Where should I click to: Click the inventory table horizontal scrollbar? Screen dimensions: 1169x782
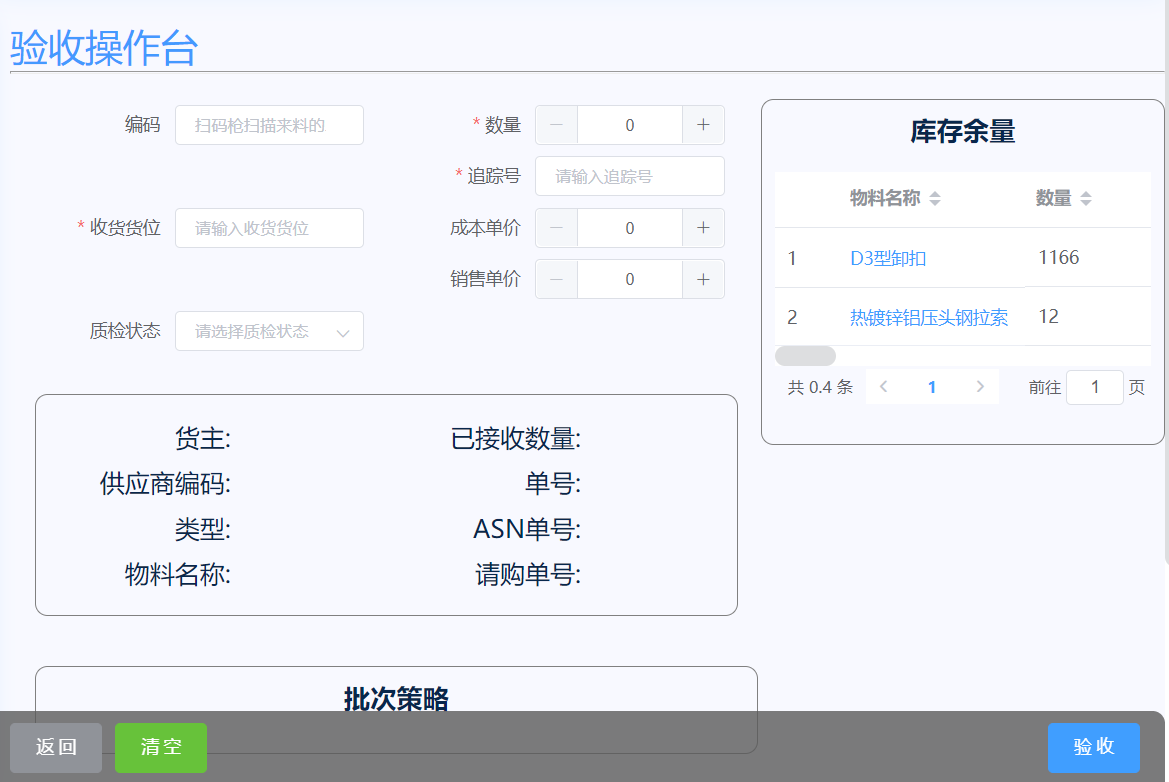pos(806,356)
